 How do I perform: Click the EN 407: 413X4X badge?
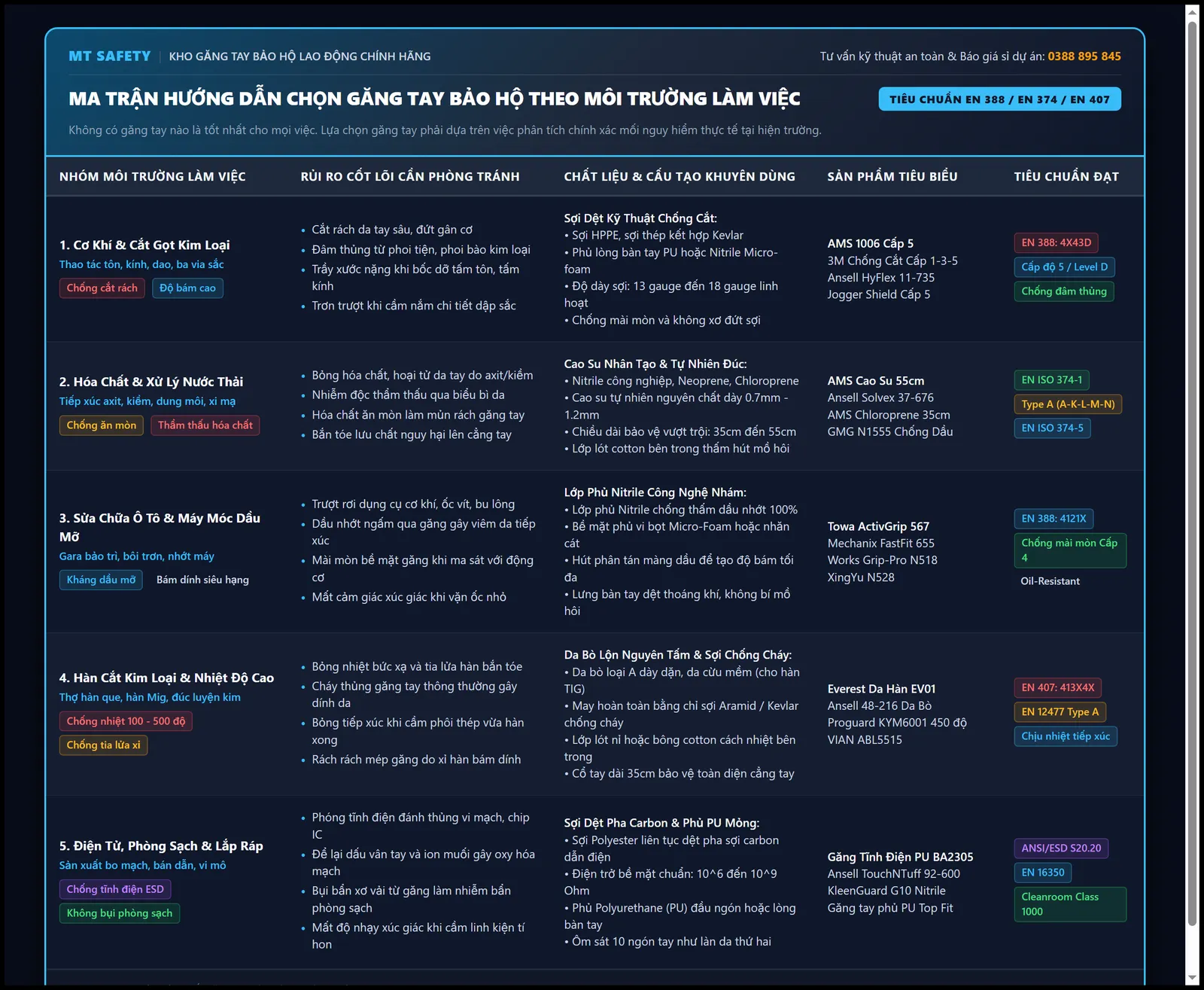tap(1057, 687)
